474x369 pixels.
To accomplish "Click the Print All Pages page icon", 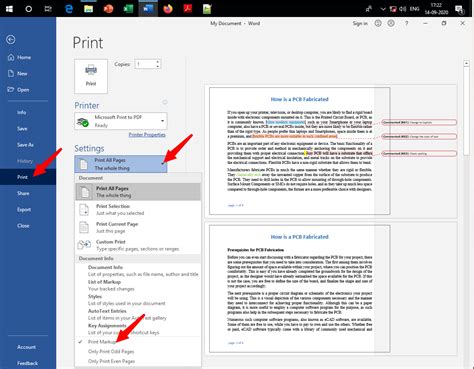I will [x=85, y=192].
